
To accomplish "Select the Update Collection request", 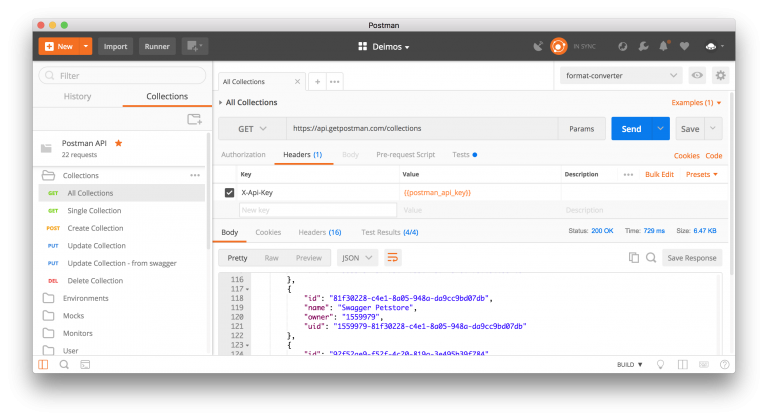I will (122, 246).
